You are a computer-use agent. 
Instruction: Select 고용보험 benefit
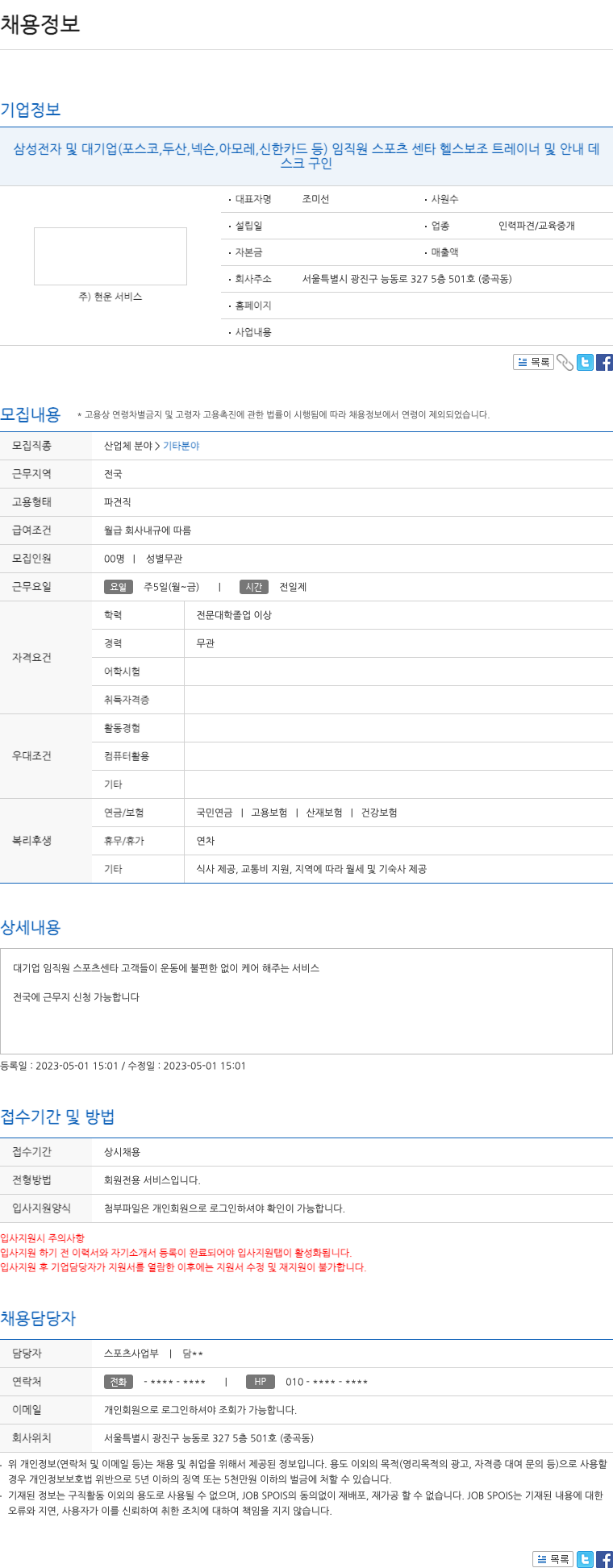coord(269,813)
